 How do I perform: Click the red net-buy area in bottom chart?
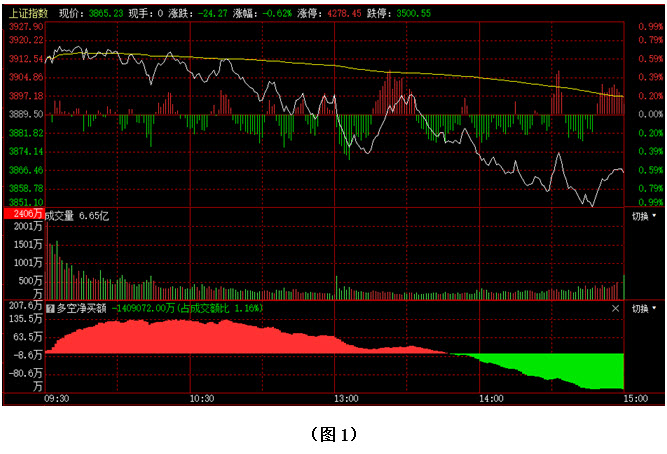click(x=200, y=337)
